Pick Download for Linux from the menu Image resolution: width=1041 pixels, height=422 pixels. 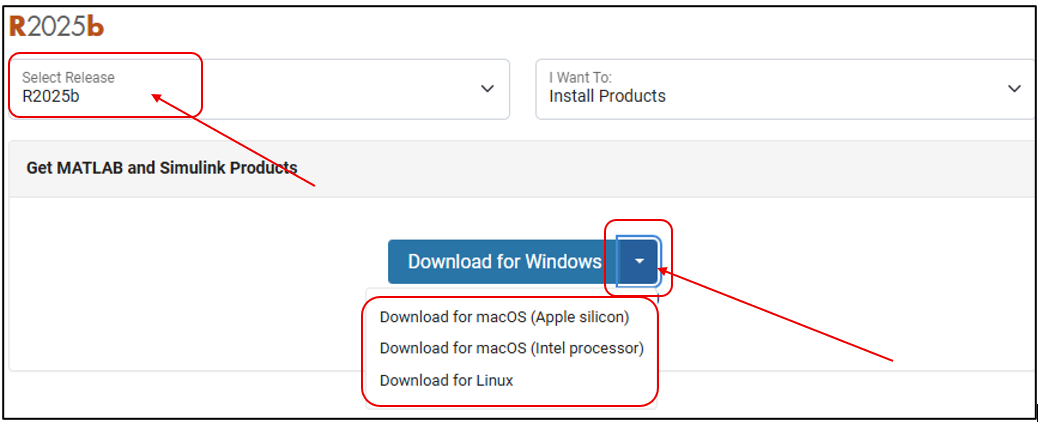point(446,380)
